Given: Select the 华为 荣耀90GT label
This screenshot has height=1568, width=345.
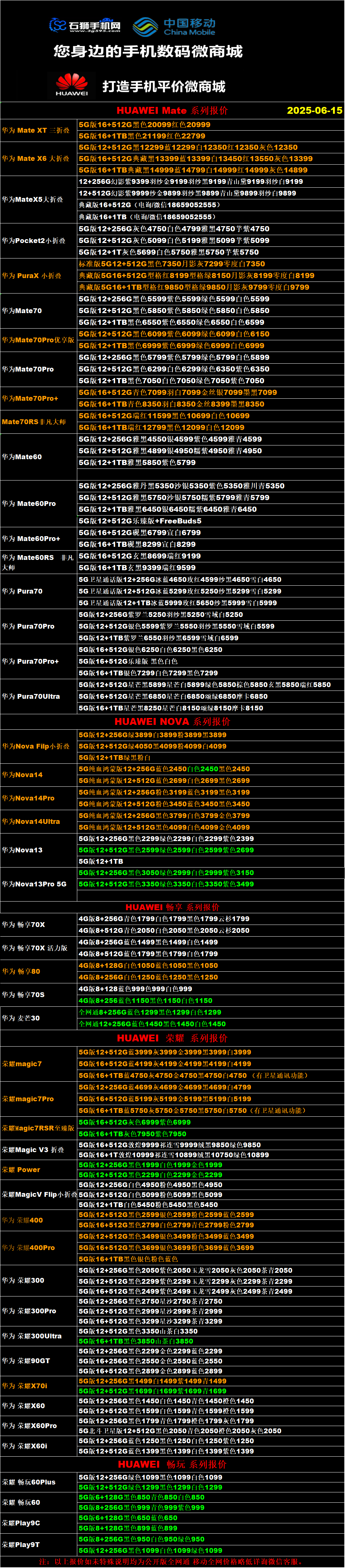Looking at the screenshot, I should tap(26, 1360).
